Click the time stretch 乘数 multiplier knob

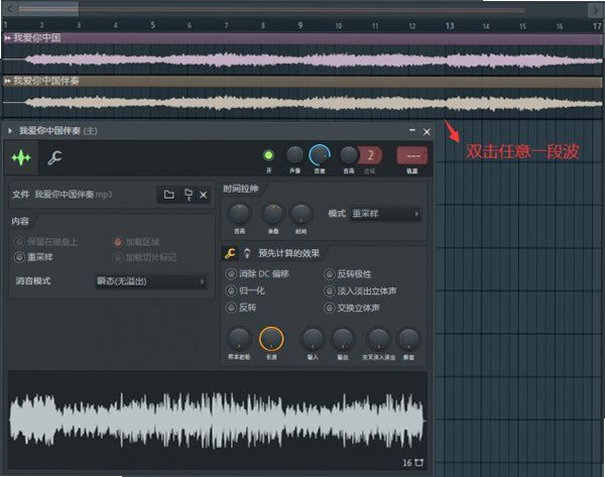273,214
